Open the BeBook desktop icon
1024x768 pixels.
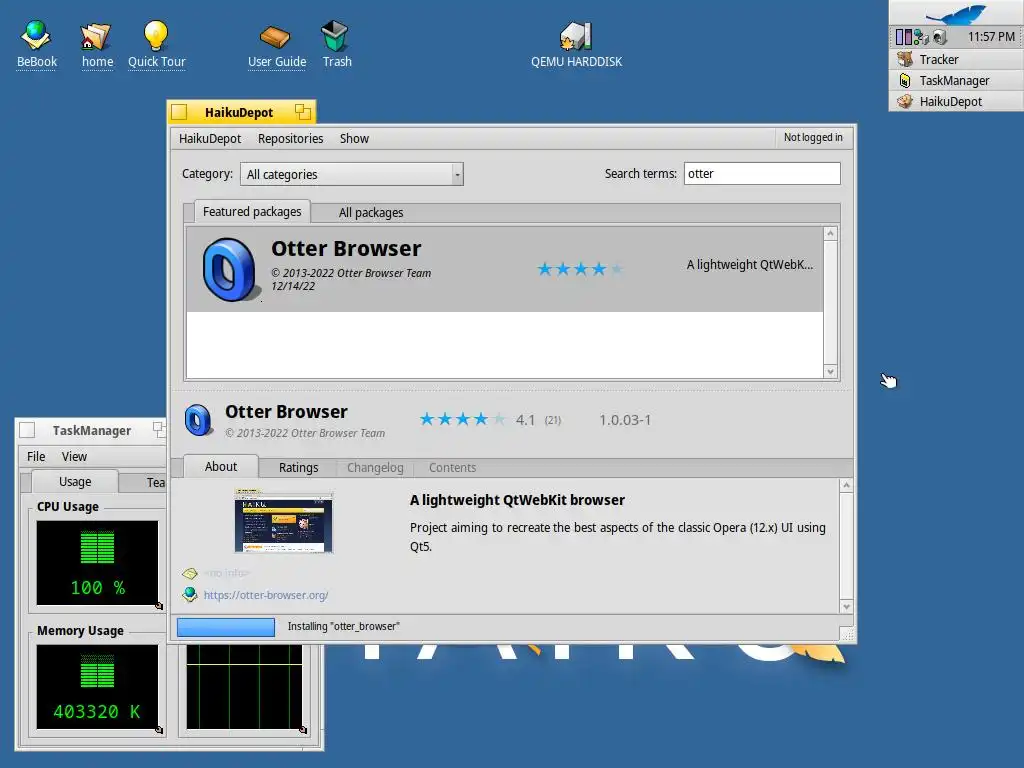(37, 43)
